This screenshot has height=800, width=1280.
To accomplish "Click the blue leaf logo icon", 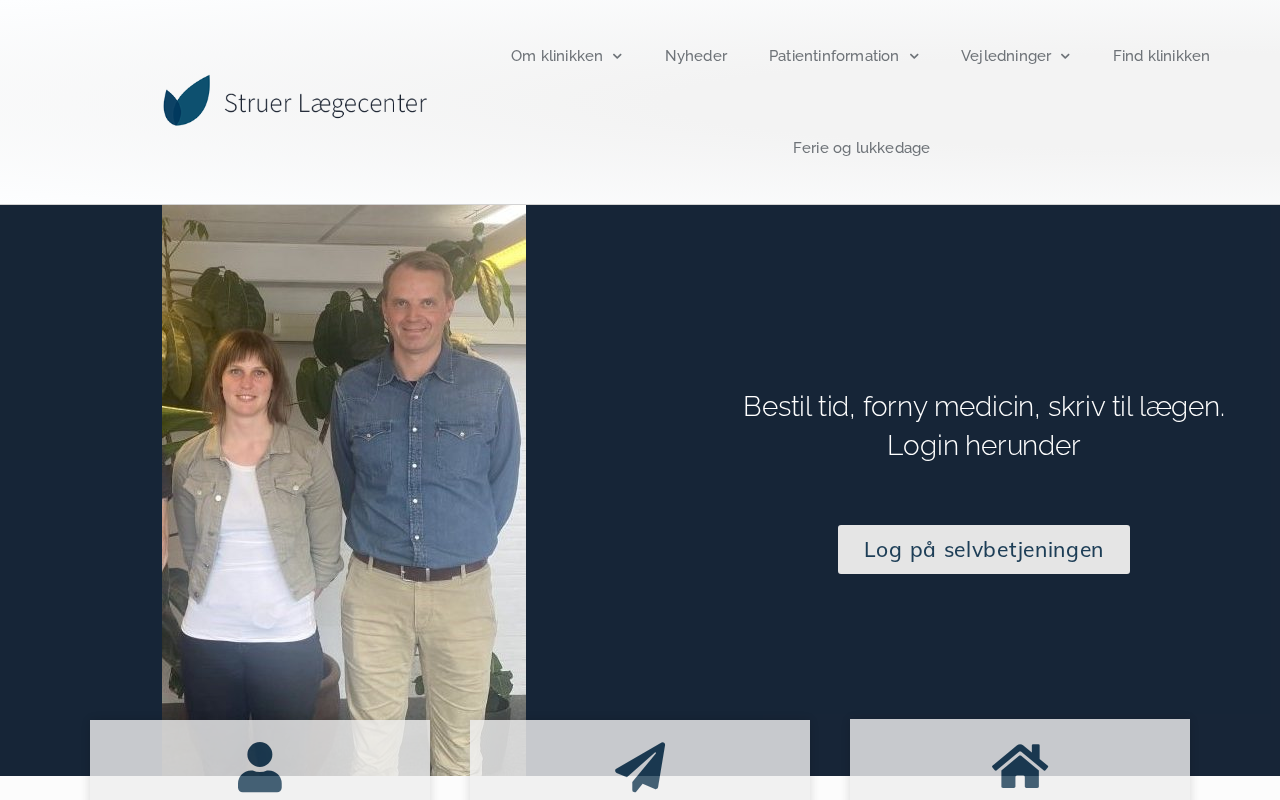I will coord(187,100).
